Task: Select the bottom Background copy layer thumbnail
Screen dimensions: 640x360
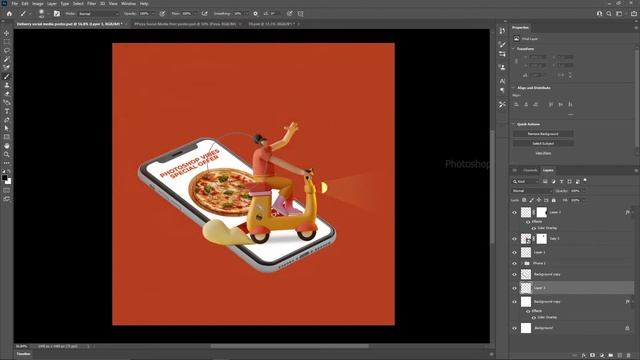Action: pyautogui.click(x=526, y=302)
